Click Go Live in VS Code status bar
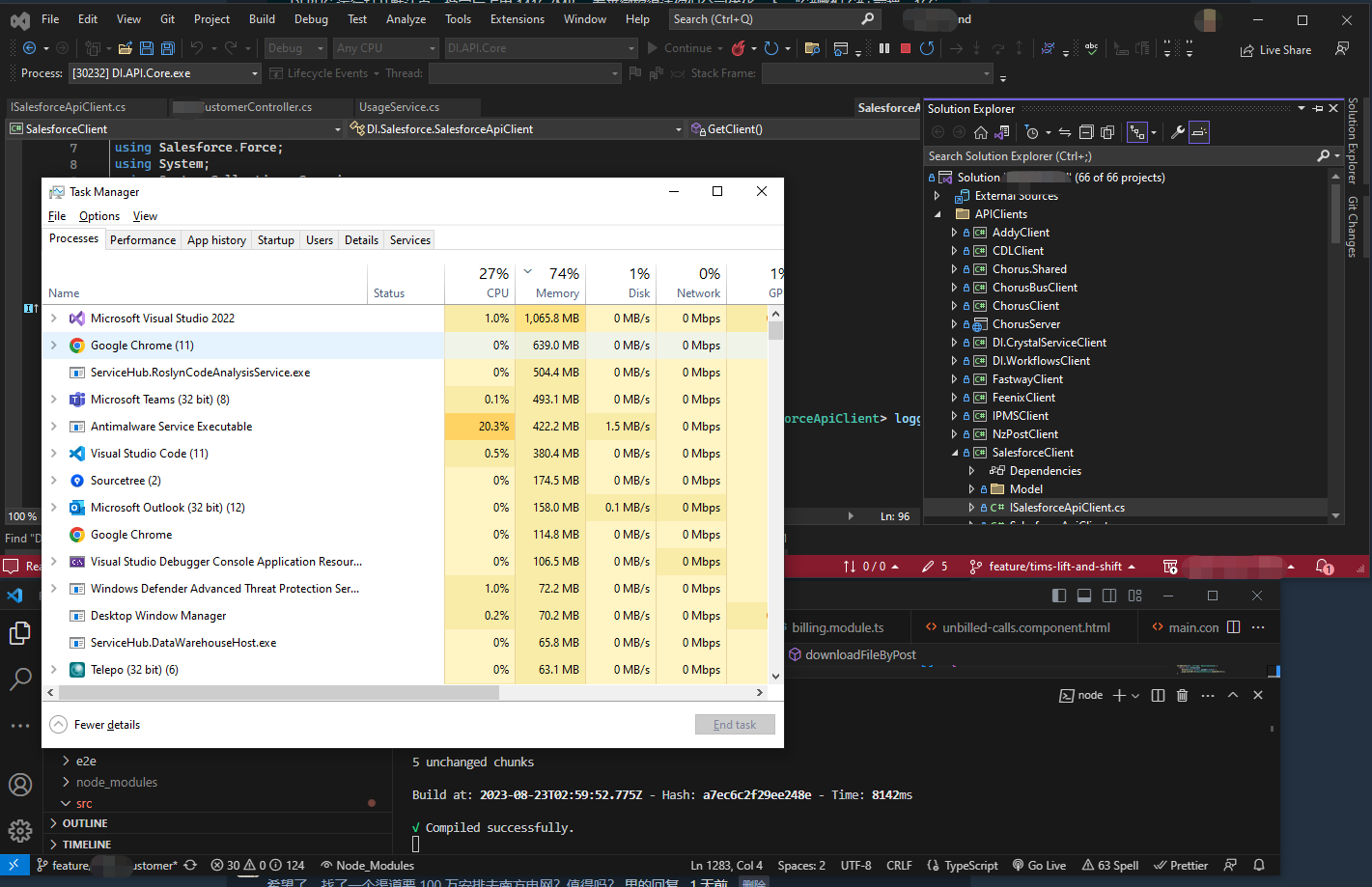The width and height of the screenshot is (1372, 887). click(x=1039, y=866)
